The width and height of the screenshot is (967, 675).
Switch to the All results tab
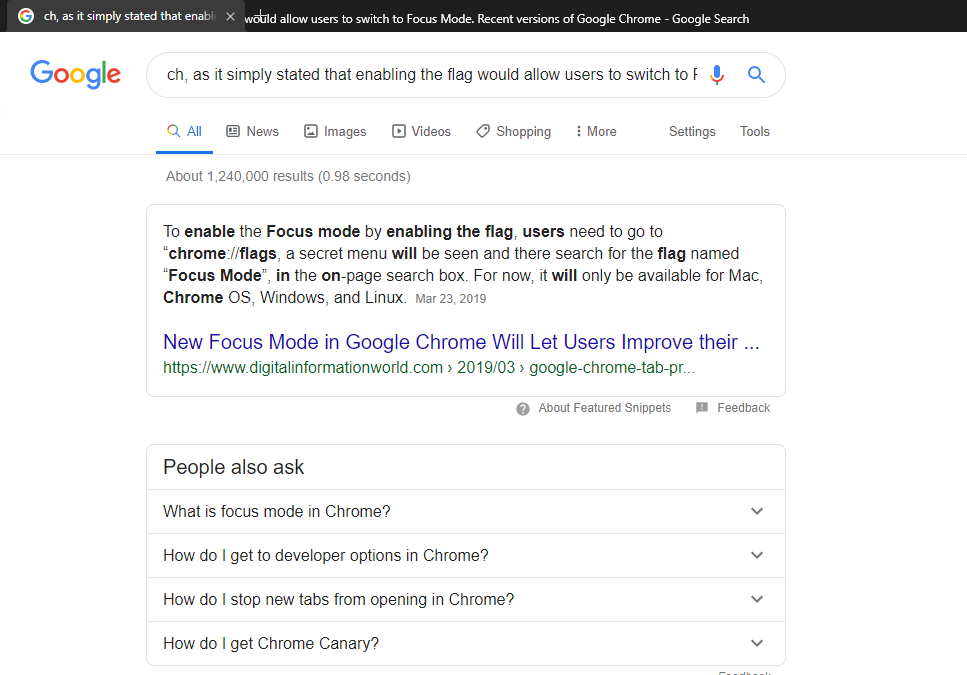[184, 131]
